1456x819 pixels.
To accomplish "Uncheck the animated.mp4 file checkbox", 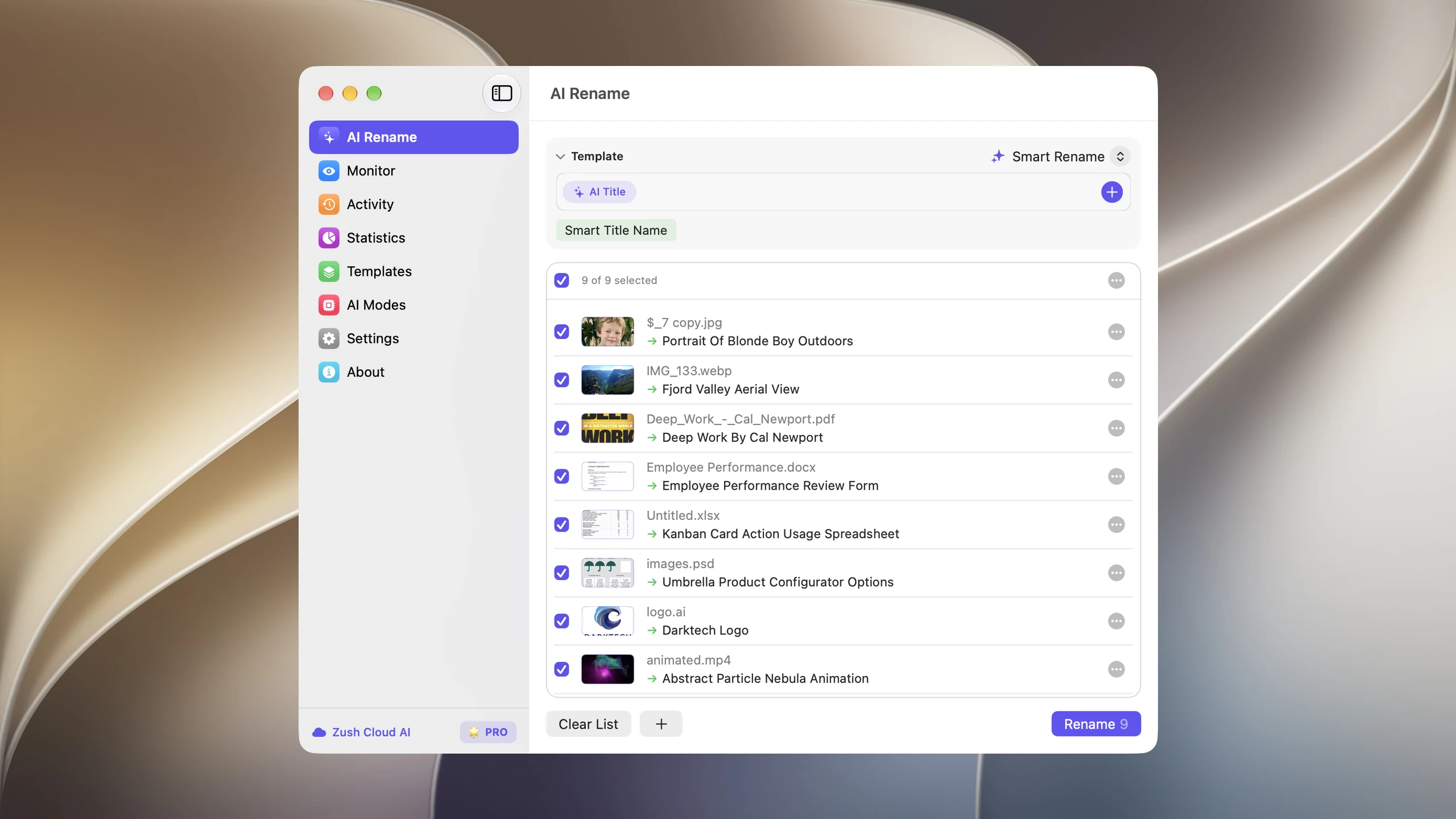I will point(561,669).
